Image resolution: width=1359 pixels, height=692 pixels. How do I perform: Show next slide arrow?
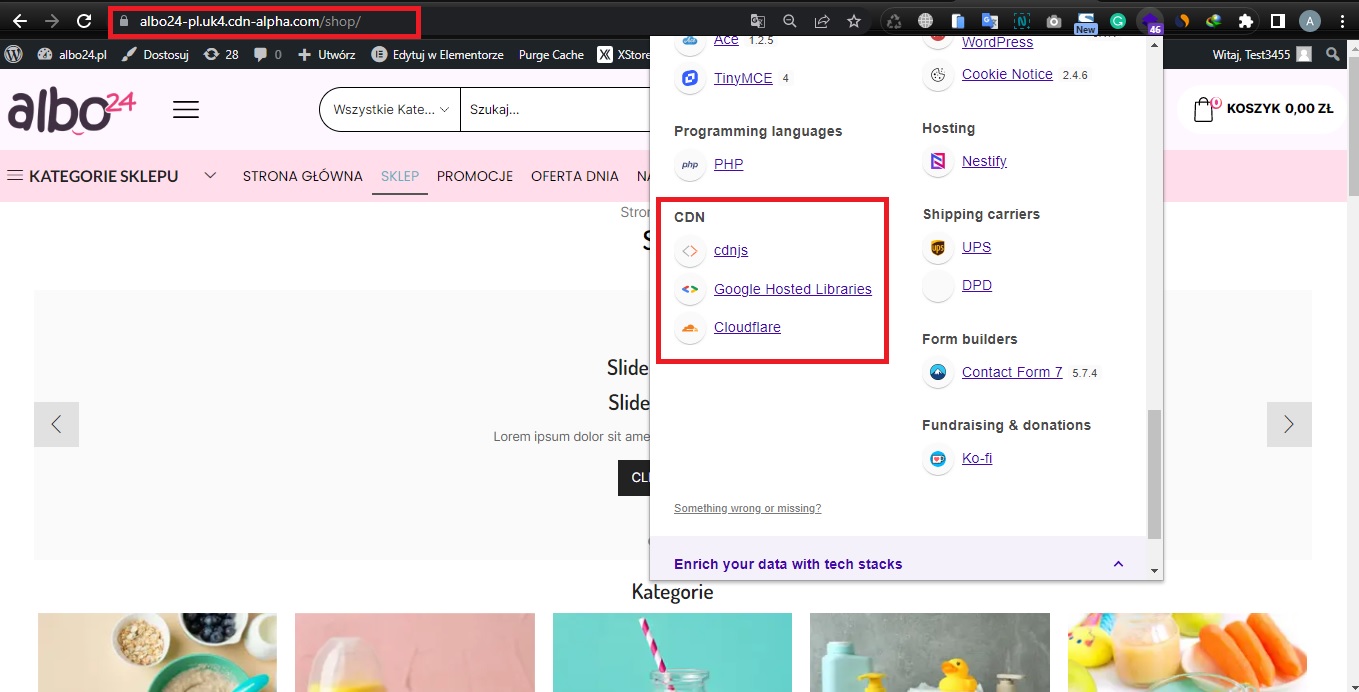1289,424
